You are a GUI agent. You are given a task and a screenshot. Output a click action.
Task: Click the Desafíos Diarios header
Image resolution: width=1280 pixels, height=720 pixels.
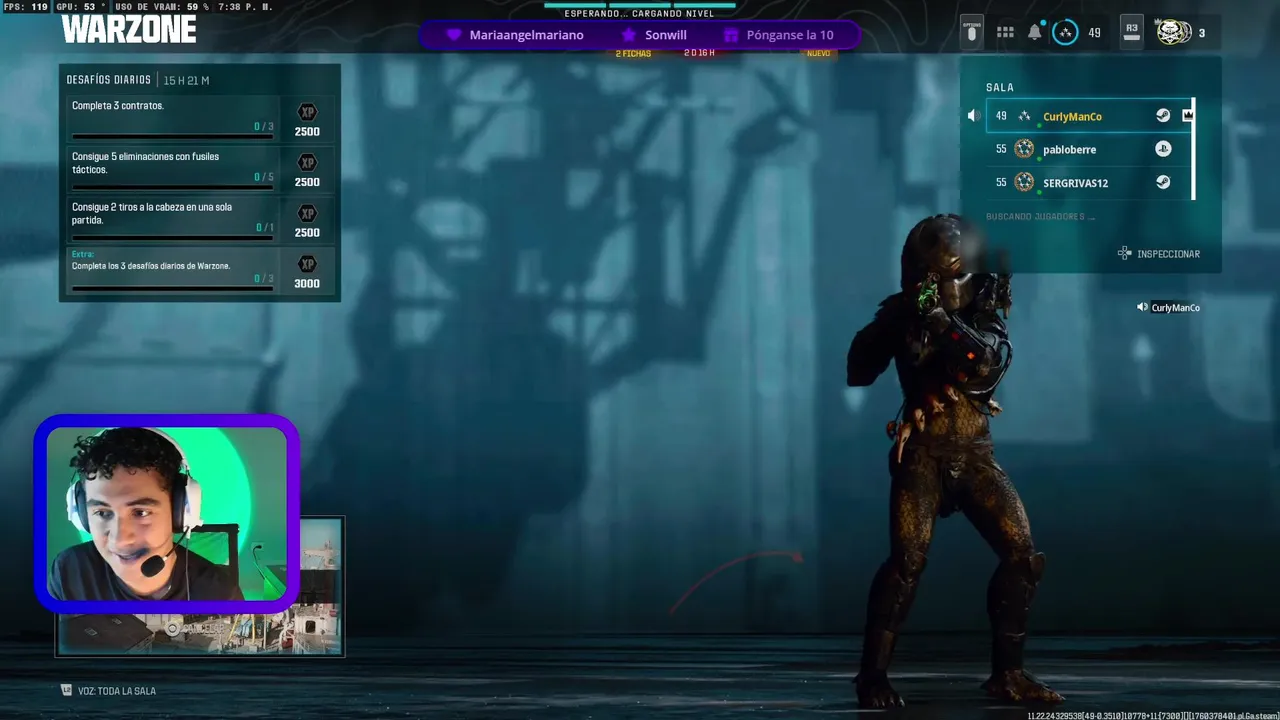coord(109,80)
